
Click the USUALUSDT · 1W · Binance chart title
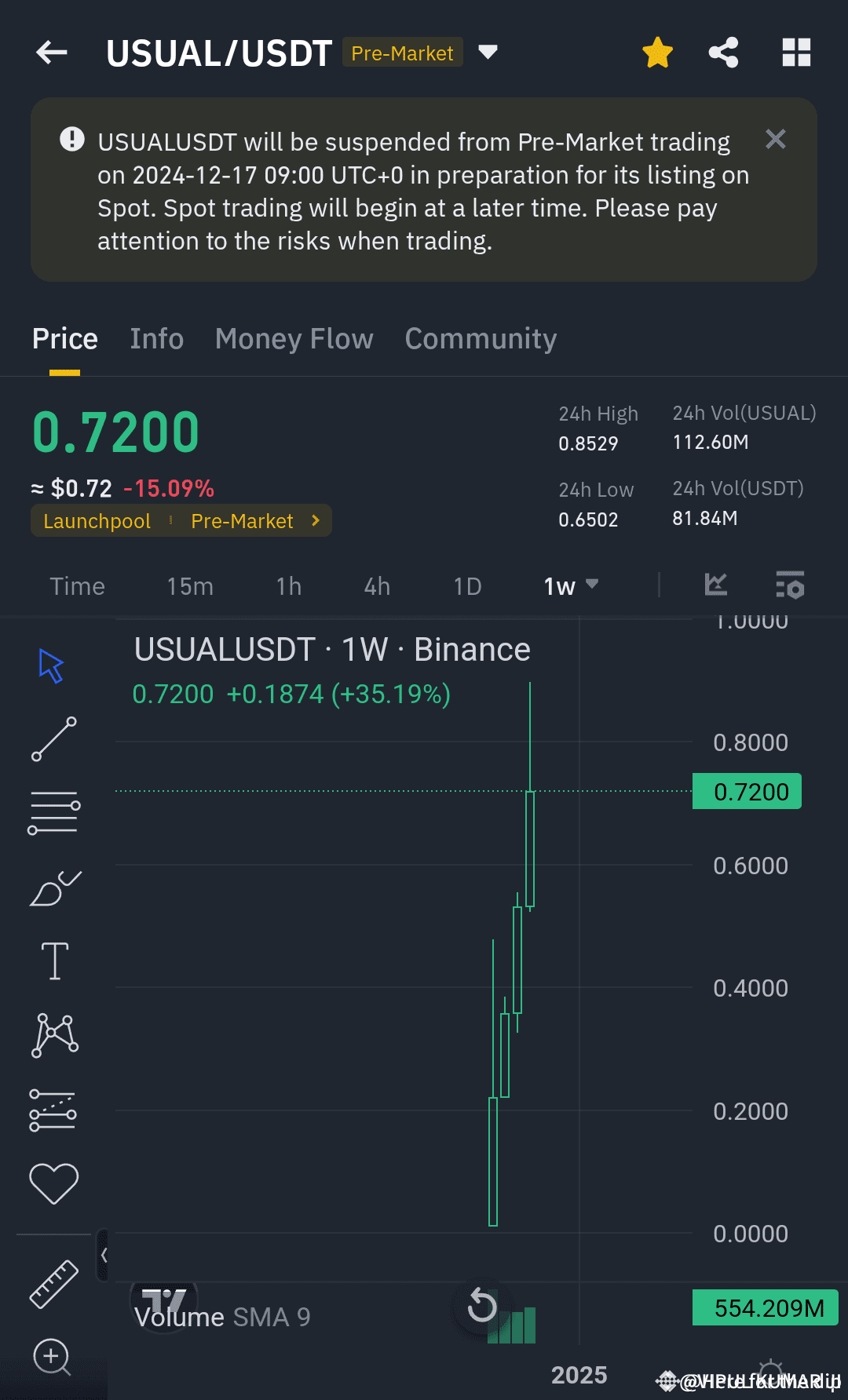coord(332,650)
